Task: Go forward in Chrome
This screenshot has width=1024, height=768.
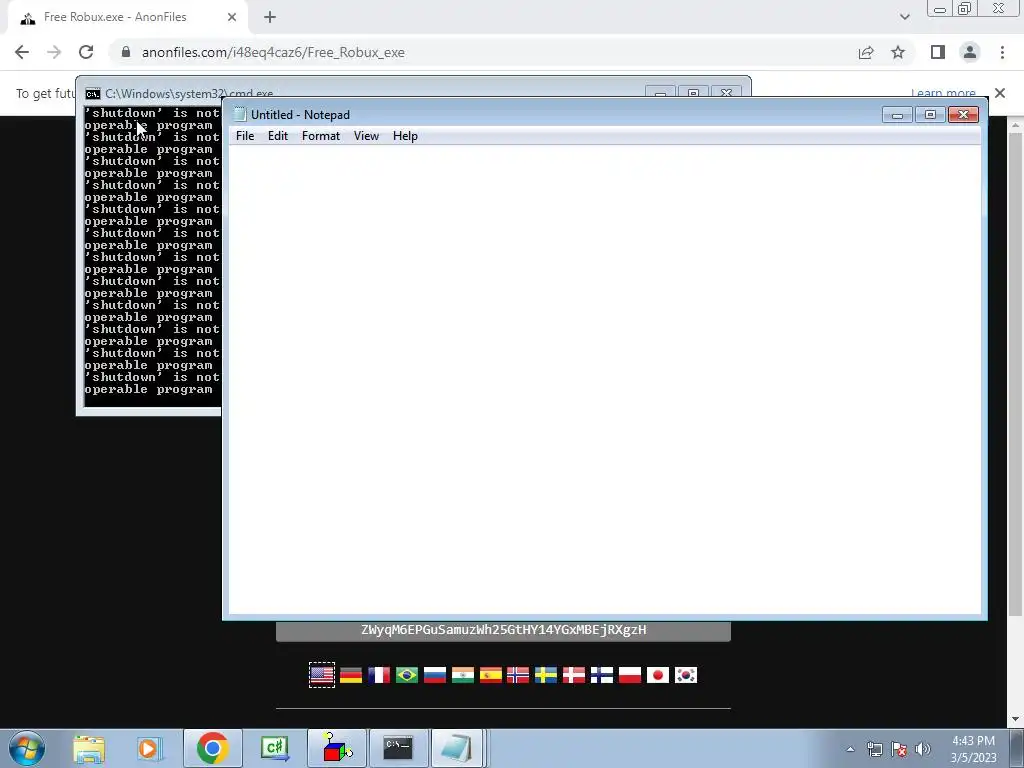Action: coord(54,52)
